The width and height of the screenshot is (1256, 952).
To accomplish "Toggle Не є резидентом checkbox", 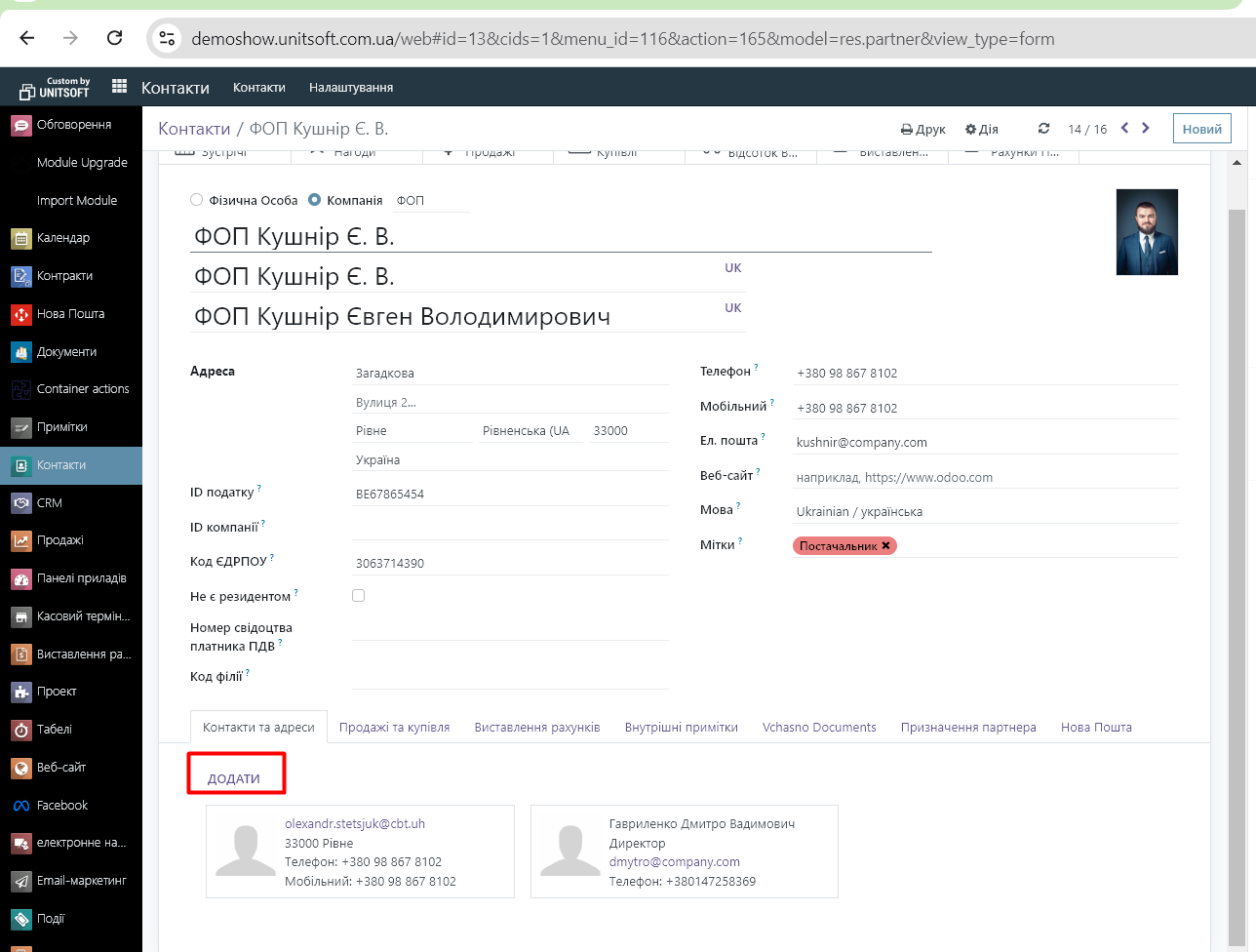I will pyautogui.click(x=358, y=595).
